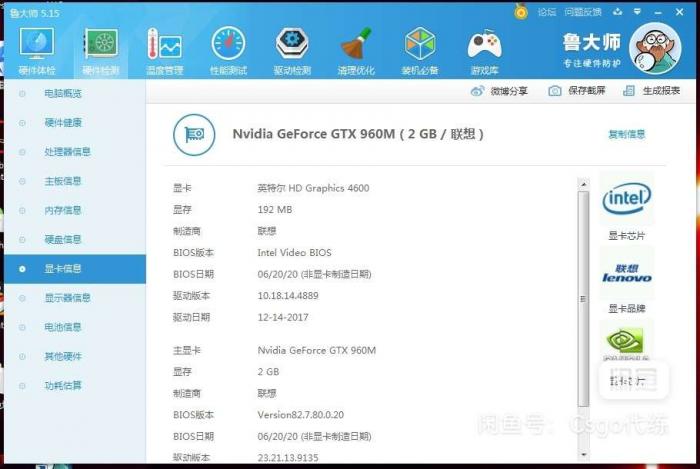Click the 192 MB memory value
This screenshot has width=700, height=469.
pyautogui.click(x=275, y=210)
